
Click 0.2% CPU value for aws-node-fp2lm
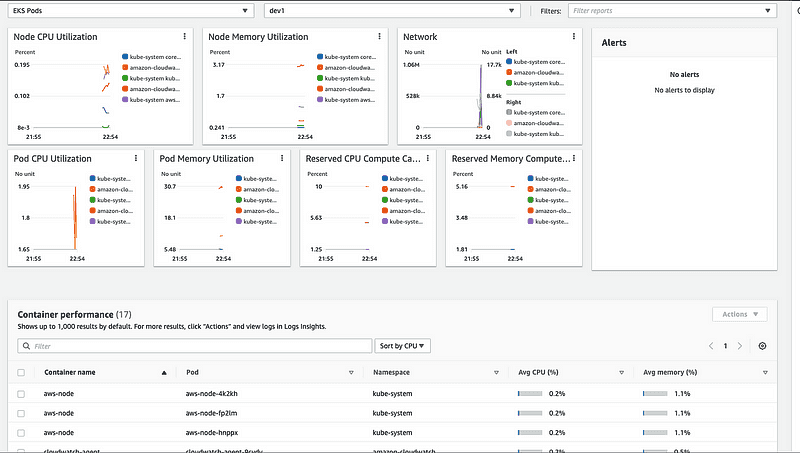coord(557,413)
